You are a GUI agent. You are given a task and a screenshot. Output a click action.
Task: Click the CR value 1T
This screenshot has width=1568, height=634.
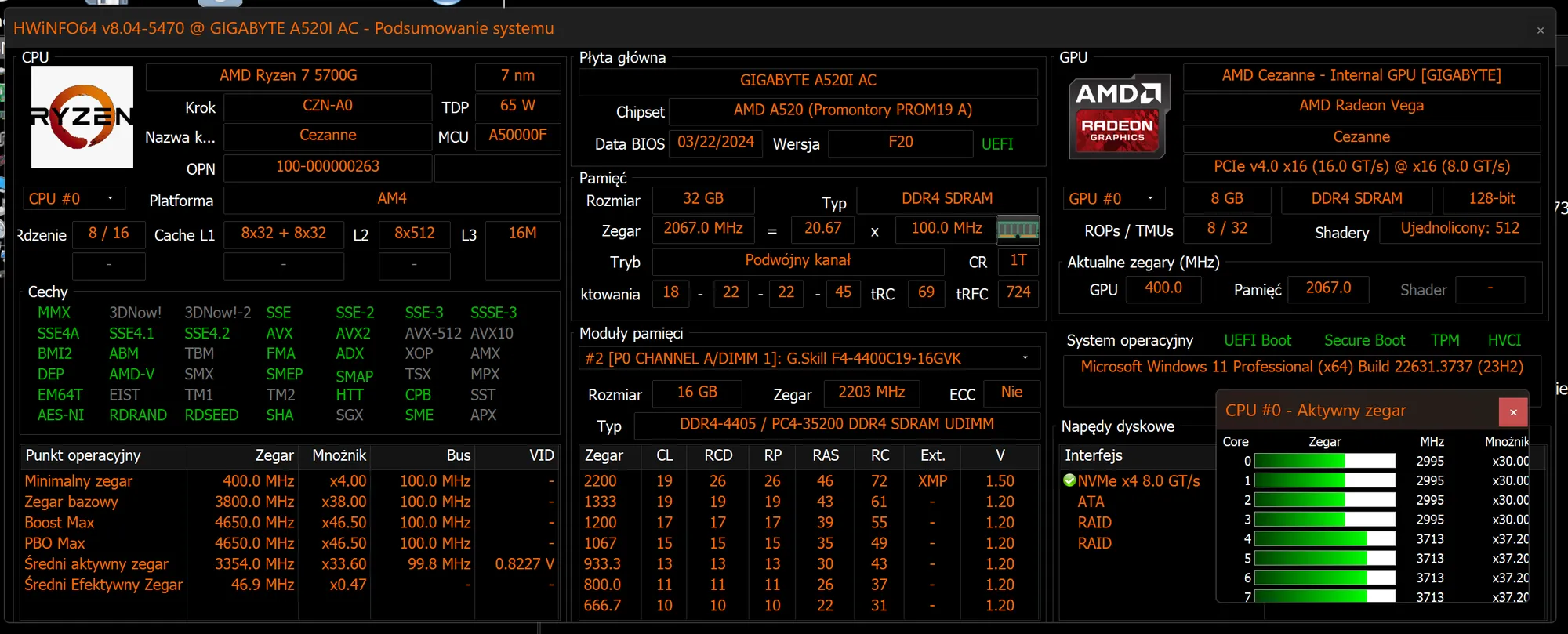point(1018,261)
